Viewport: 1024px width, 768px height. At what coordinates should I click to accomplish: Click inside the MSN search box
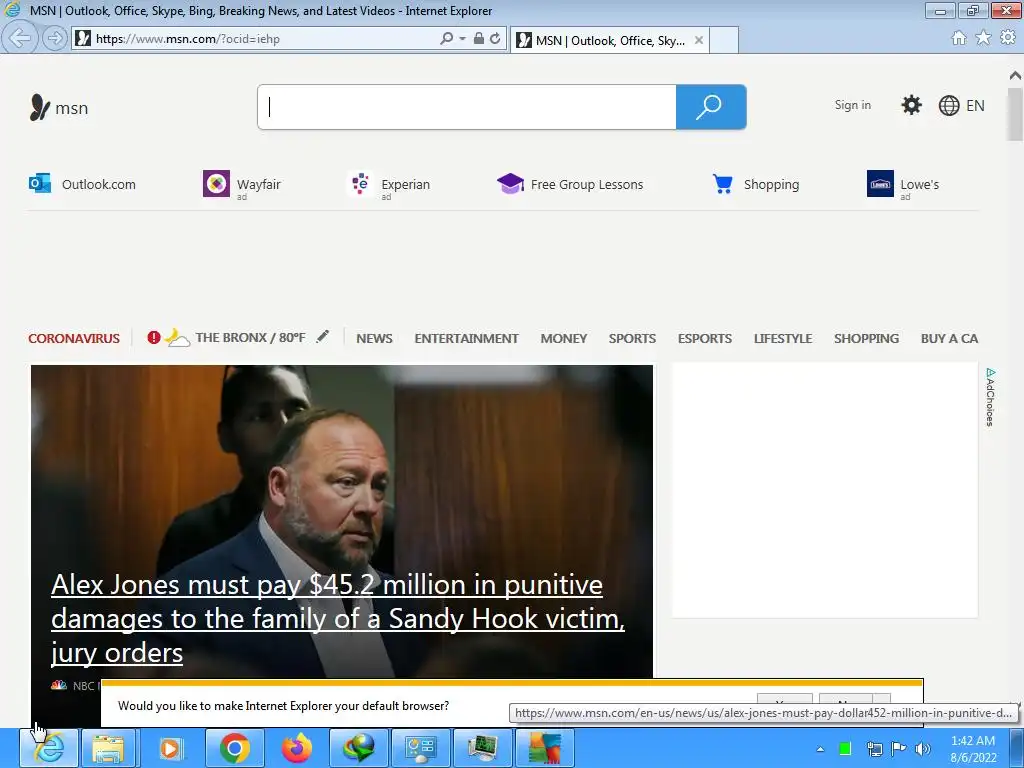pyautogui.click(x=467, y=106)
